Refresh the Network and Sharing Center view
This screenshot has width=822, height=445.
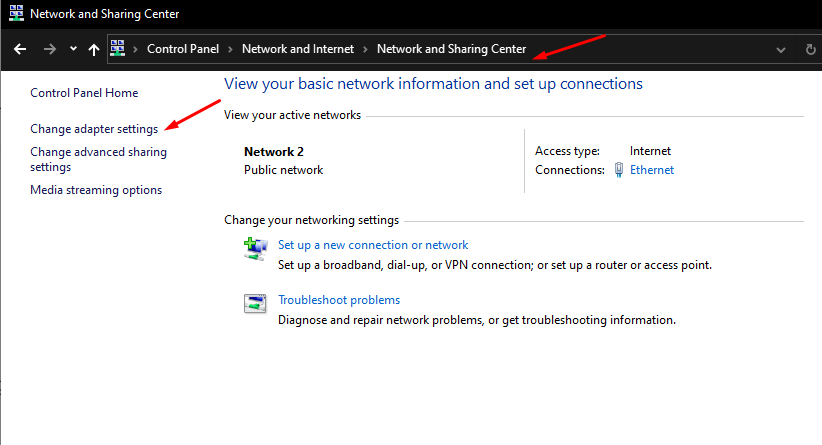tap(810, 49)
